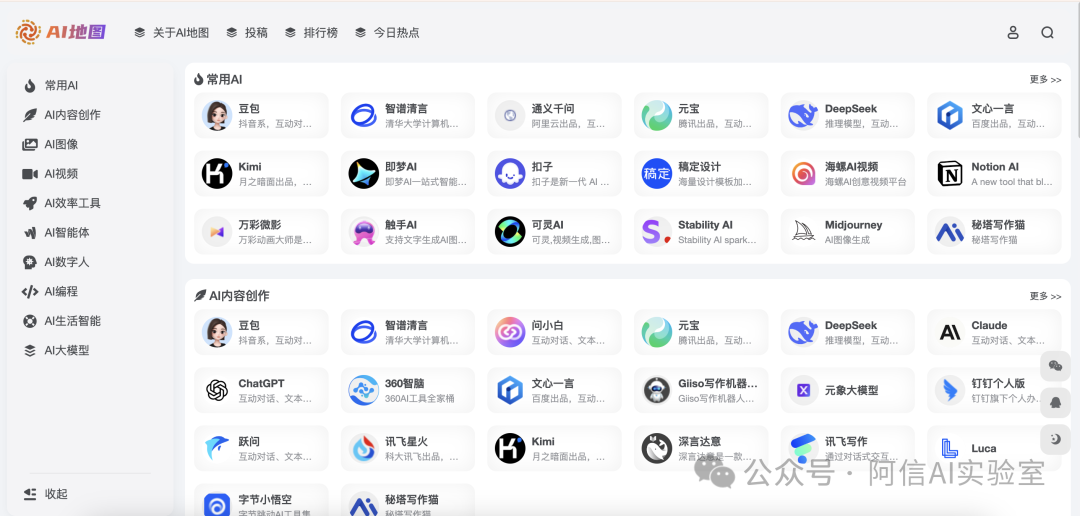
Task: Open 今日热点 menu item
Action: tap(387, 32)
